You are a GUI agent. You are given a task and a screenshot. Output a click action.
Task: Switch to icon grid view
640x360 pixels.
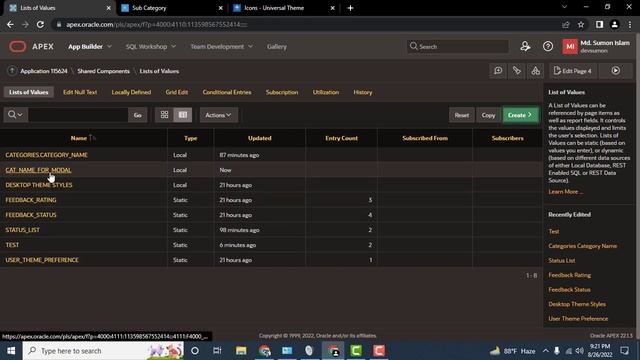(x=164, y=115)
